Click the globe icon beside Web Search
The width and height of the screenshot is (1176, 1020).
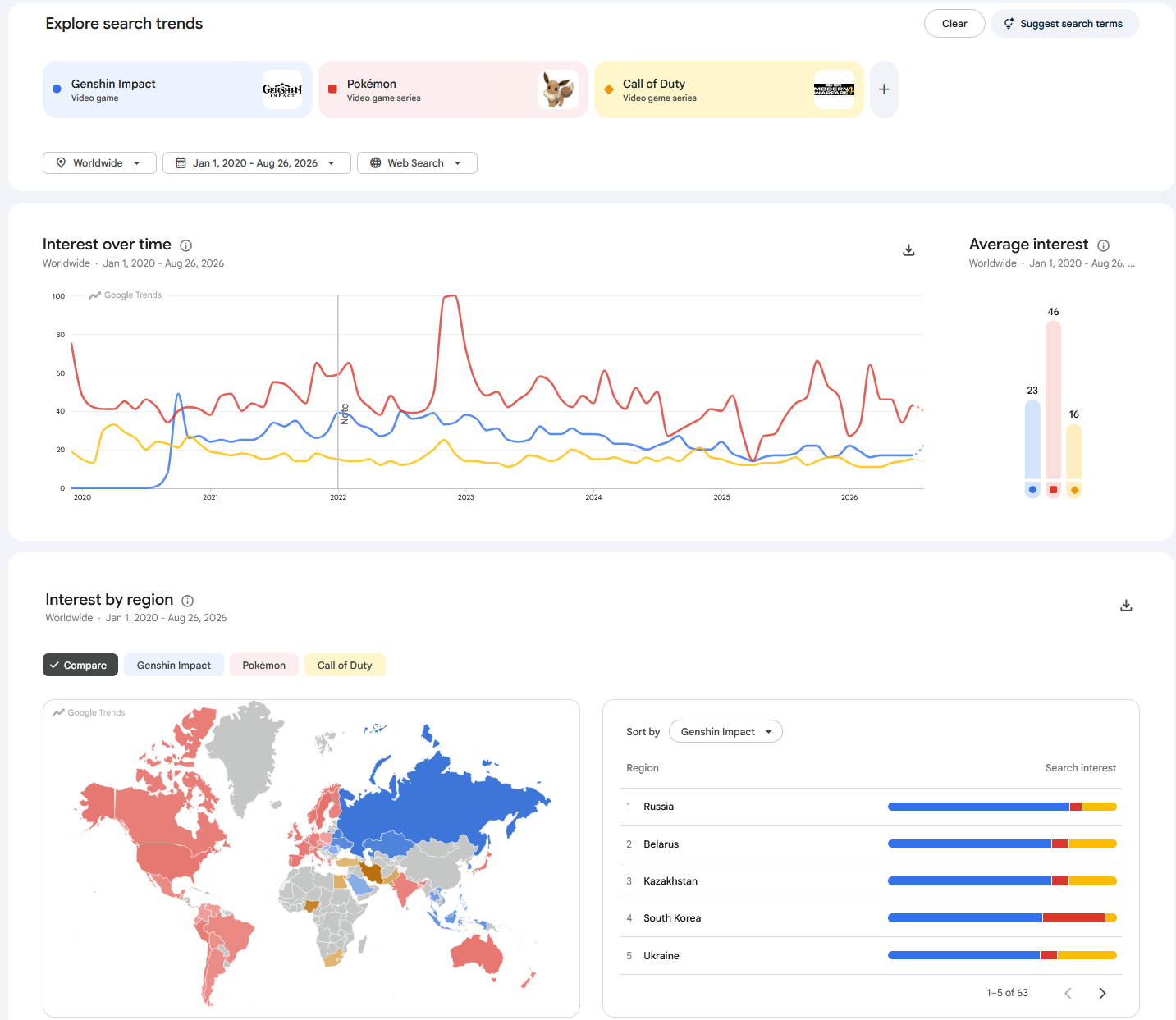[x=375, y=162]
